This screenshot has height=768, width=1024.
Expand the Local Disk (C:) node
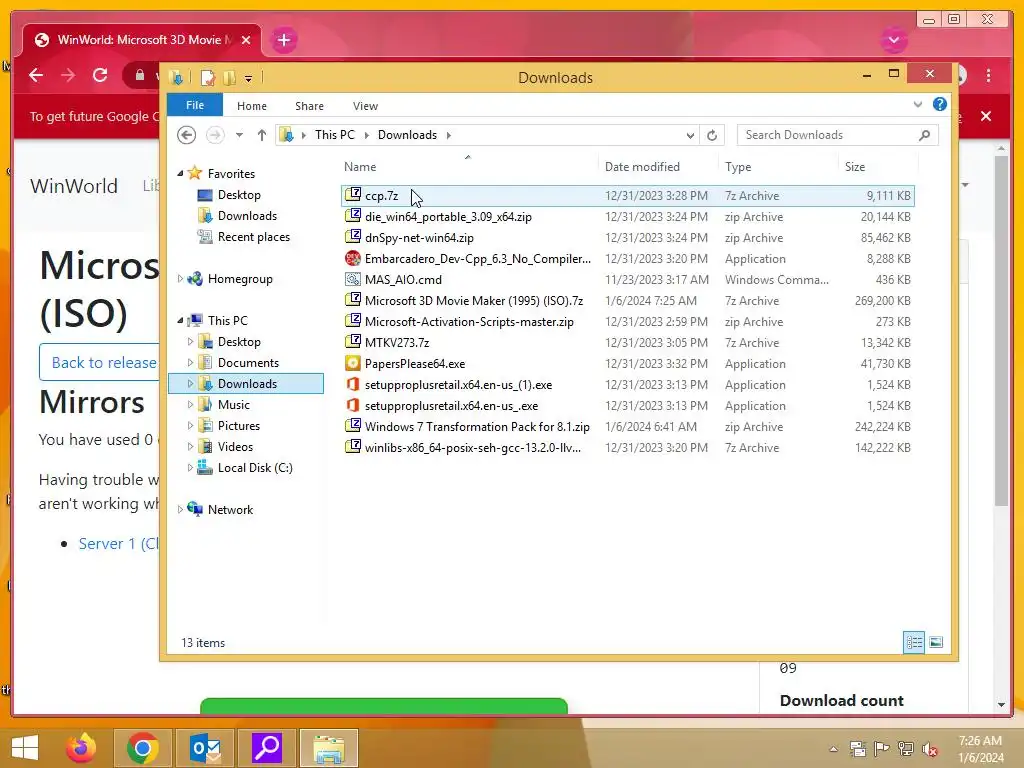pos(190,468)
